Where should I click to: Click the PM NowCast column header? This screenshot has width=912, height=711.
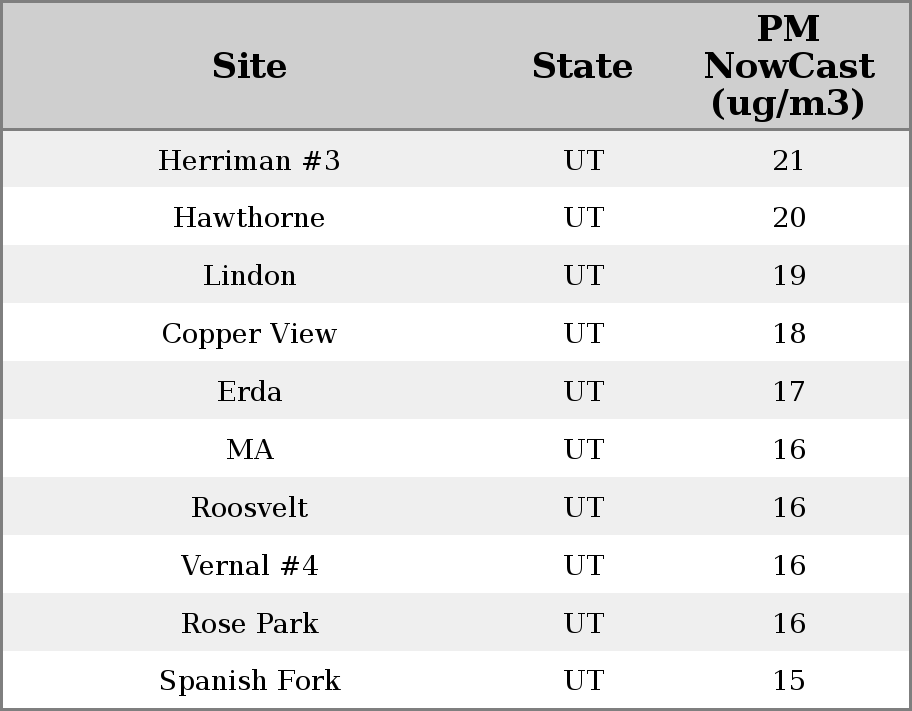[x=788, y=67]
